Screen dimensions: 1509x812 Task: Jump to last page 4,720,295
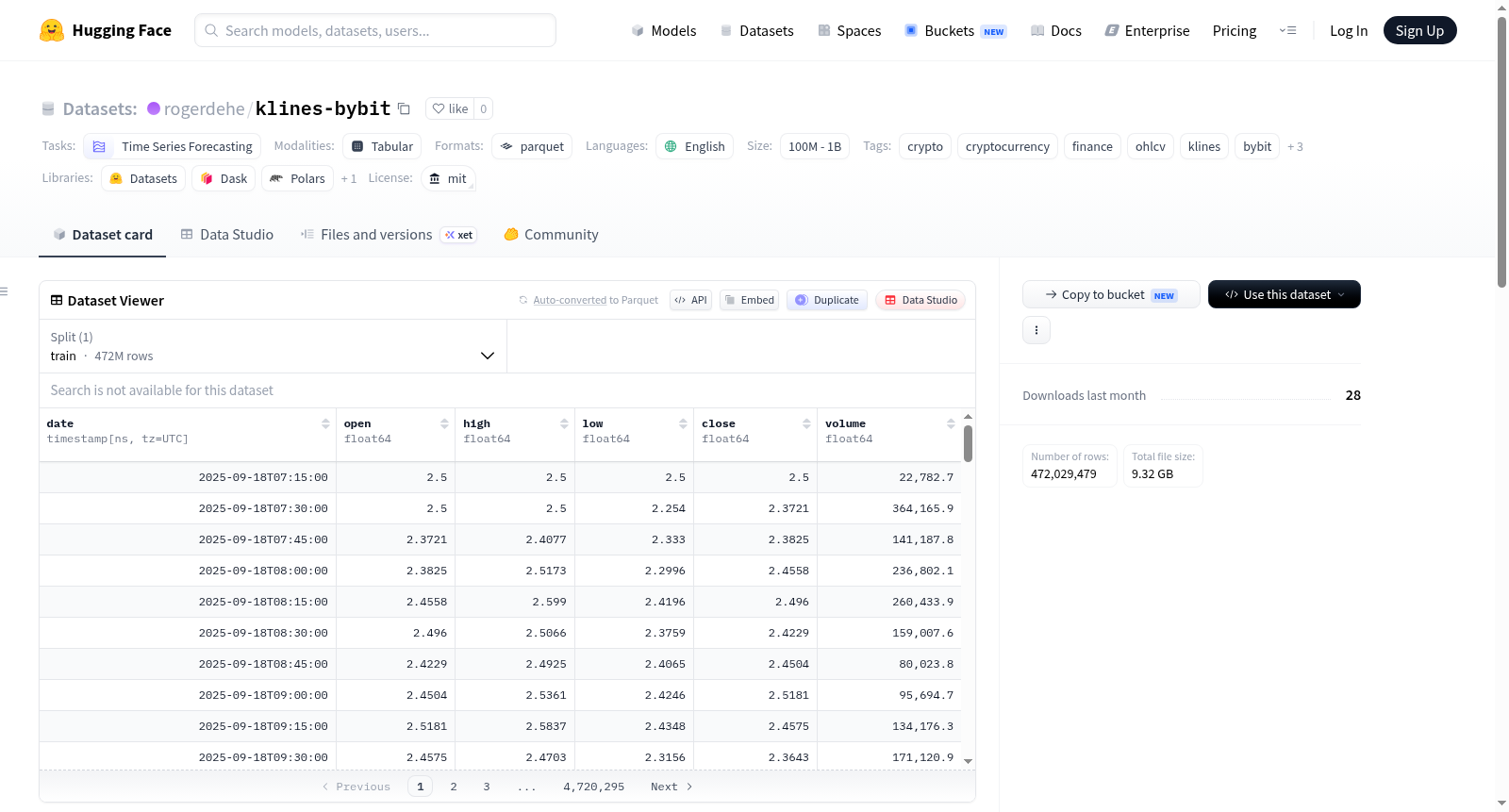coord(594,787)
